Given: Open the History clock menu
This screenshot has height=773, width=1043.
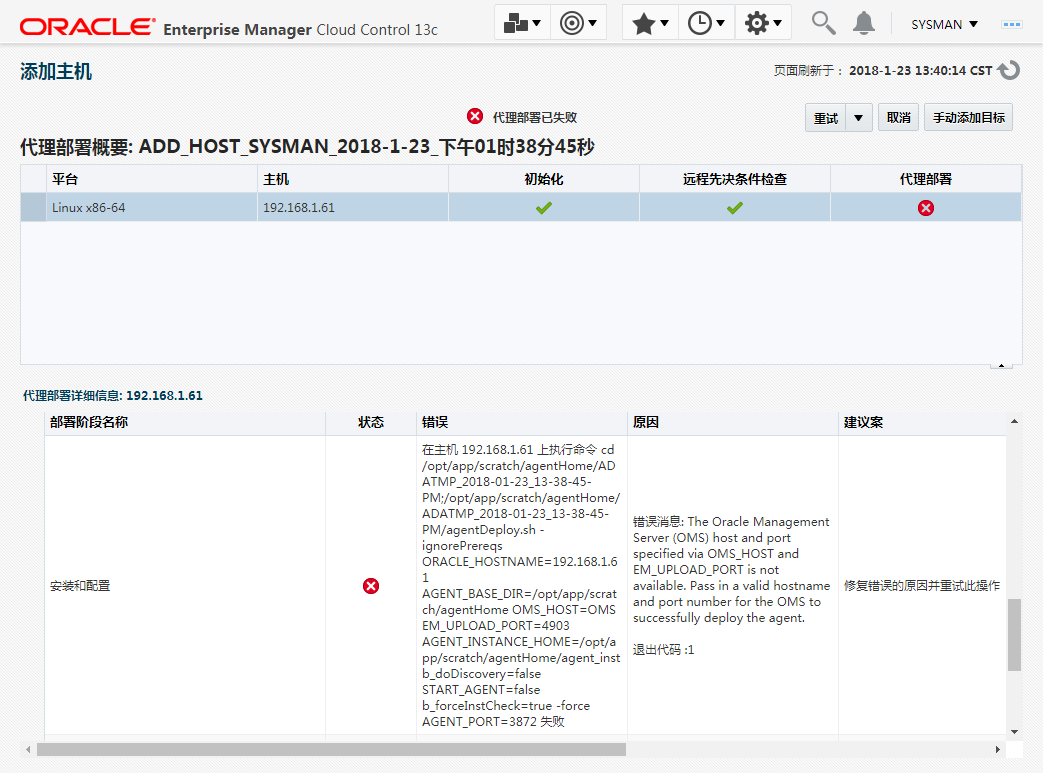Looking at the screenshot, I should tap(706, 23).
